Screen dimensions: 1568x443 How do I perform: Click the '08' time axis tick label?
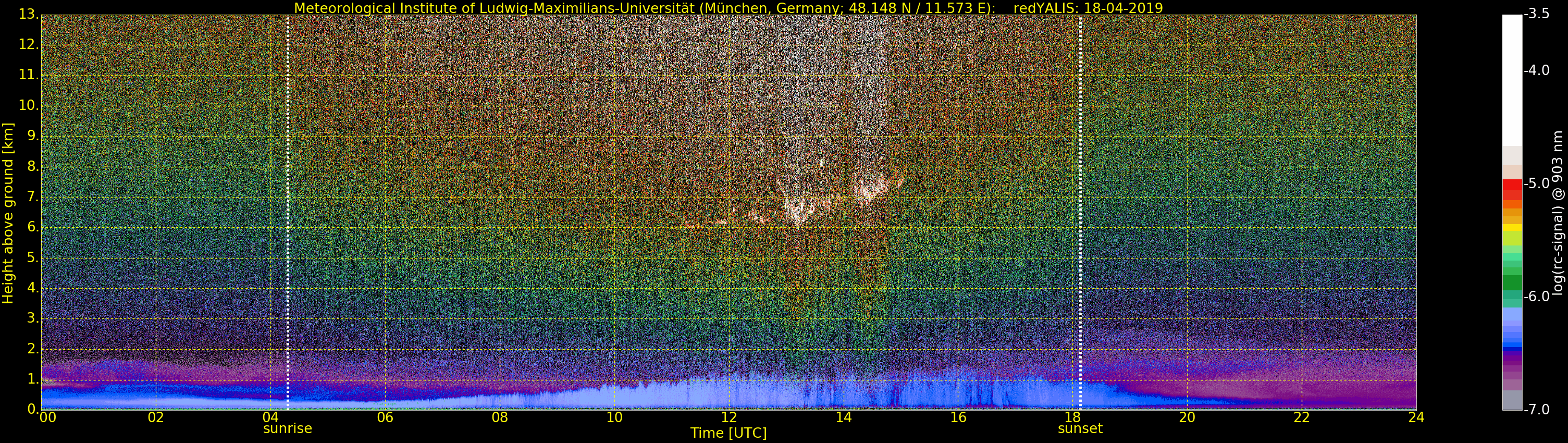coord(500,417)
